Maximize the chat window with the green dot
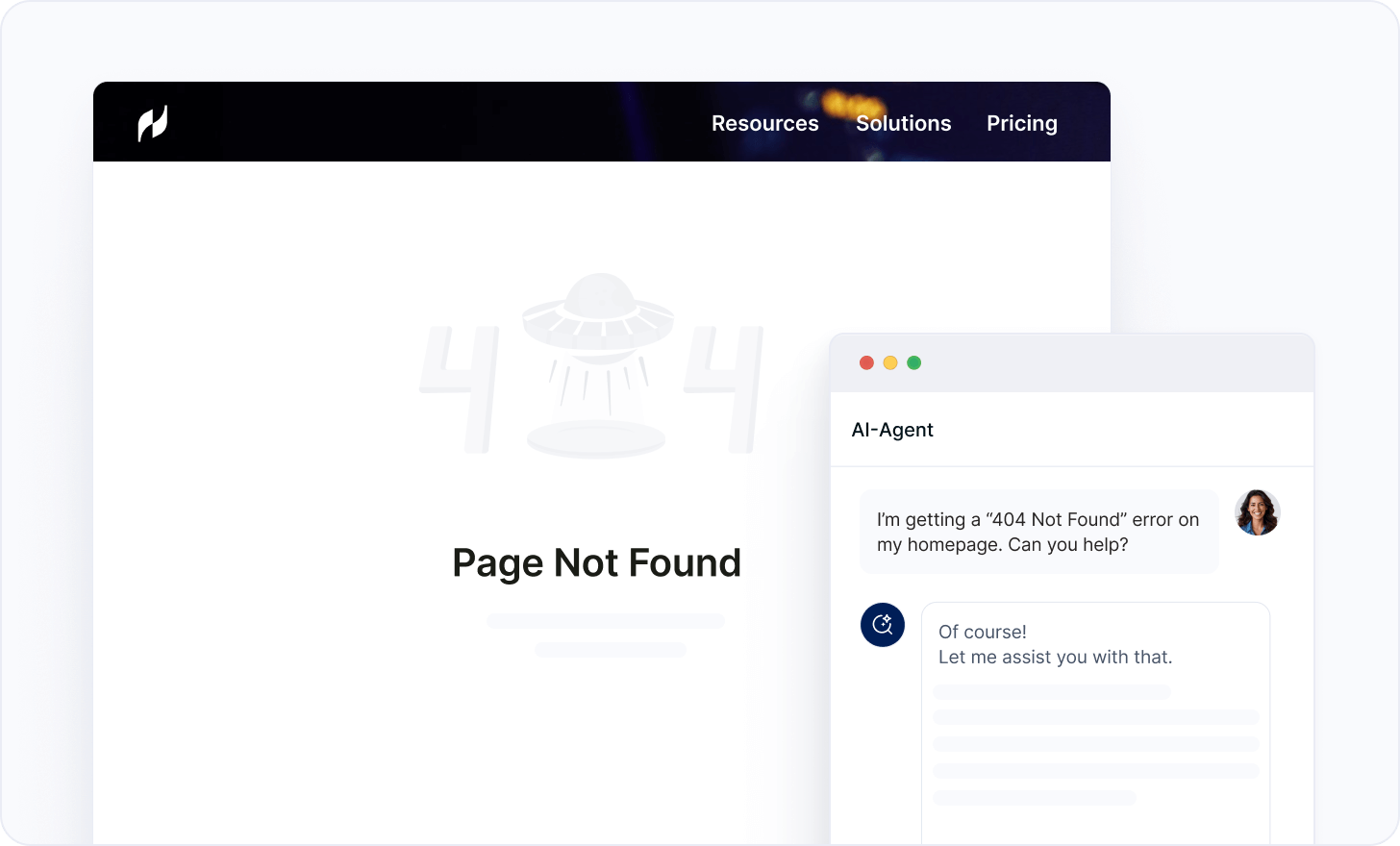The image size is (1400, 846). pyautogui.click(x=914, y=362)
